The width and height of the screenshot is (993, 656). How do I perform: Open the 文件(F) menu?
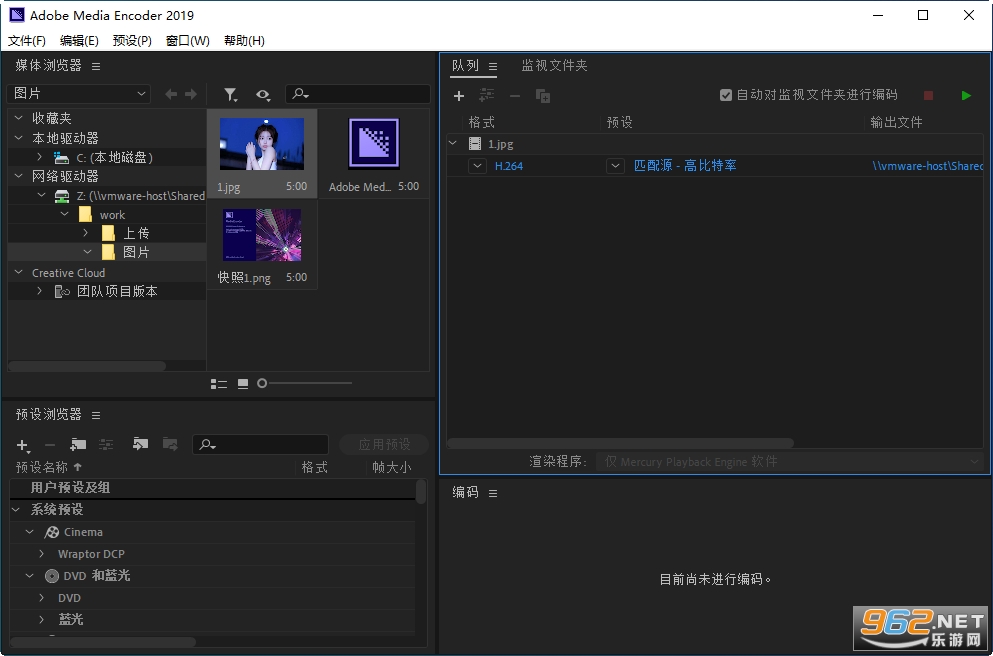coord(27,41)
